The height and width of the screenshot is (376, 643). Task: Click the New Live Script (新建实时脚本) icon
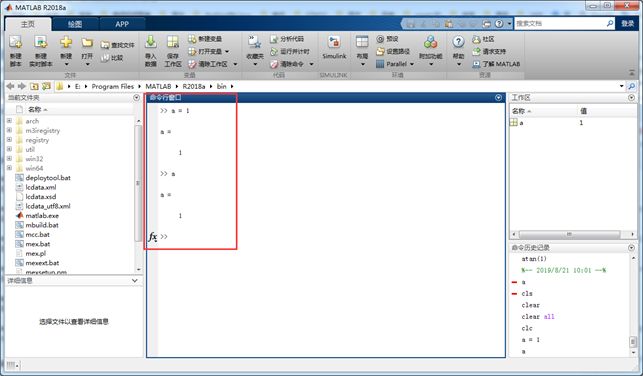pyautogui.click(x=41, y=42)
